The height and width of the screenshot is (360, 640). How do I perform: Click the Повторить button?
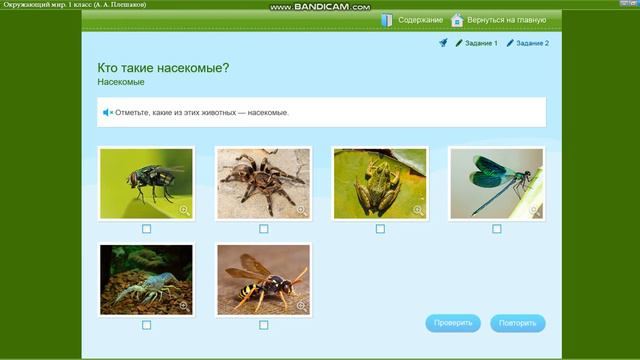click(x=518, y=323)
